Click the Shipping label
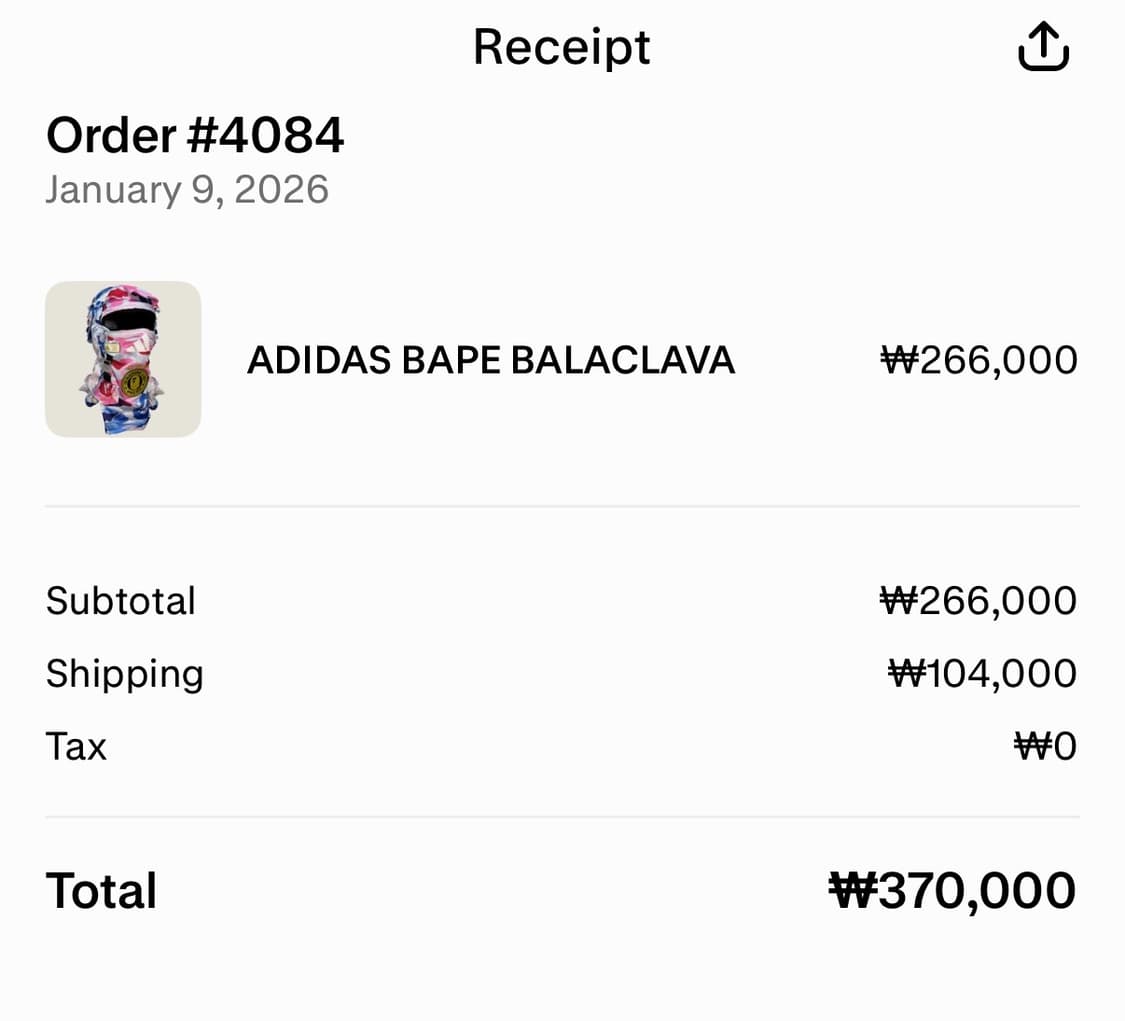 coord(125,674)
